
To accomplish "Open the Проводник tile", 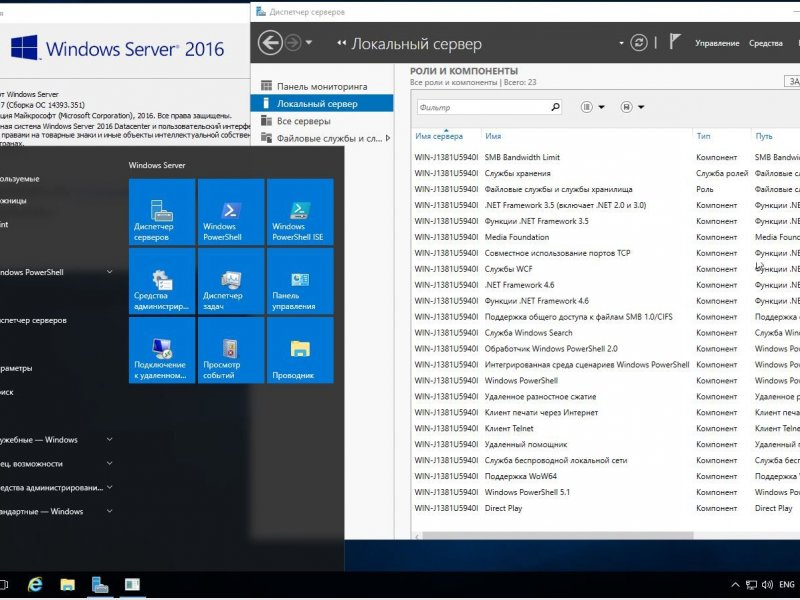I will (x=300, y=350).
